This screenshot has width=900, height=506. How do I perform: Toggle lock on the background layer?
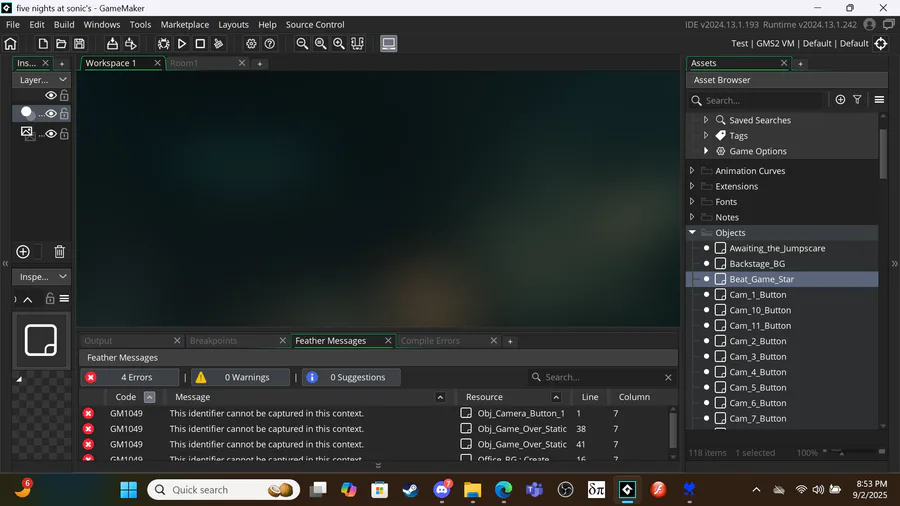tap(64, 134)
